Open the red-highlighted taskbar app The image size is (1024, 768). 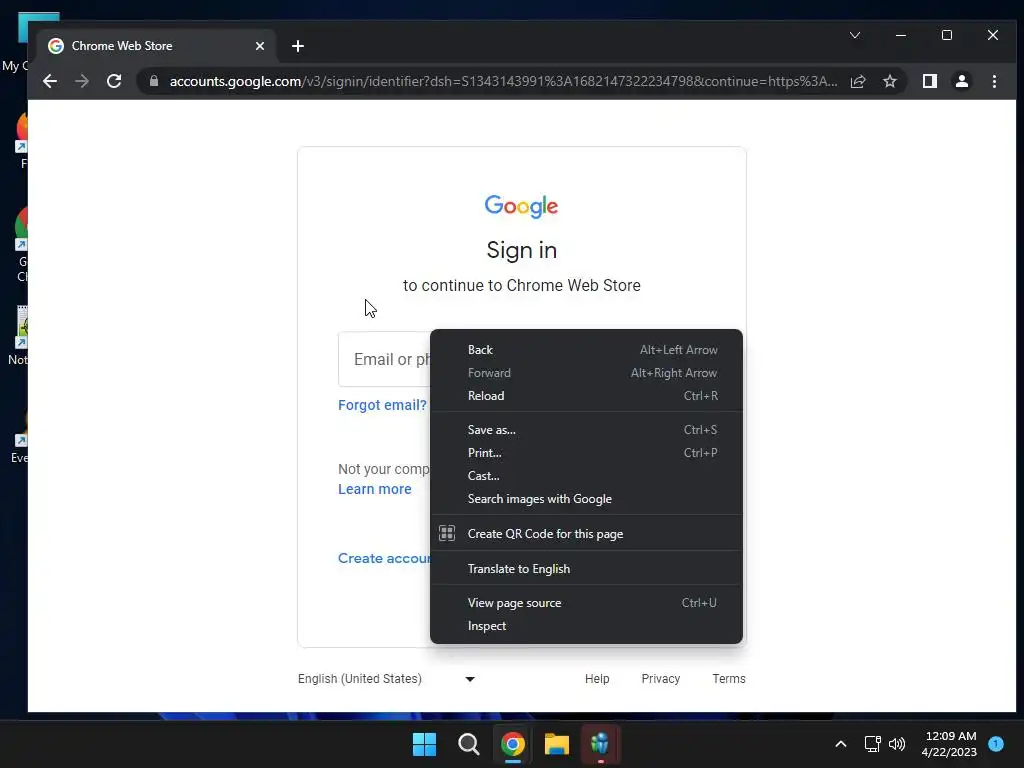coord(600,744)
